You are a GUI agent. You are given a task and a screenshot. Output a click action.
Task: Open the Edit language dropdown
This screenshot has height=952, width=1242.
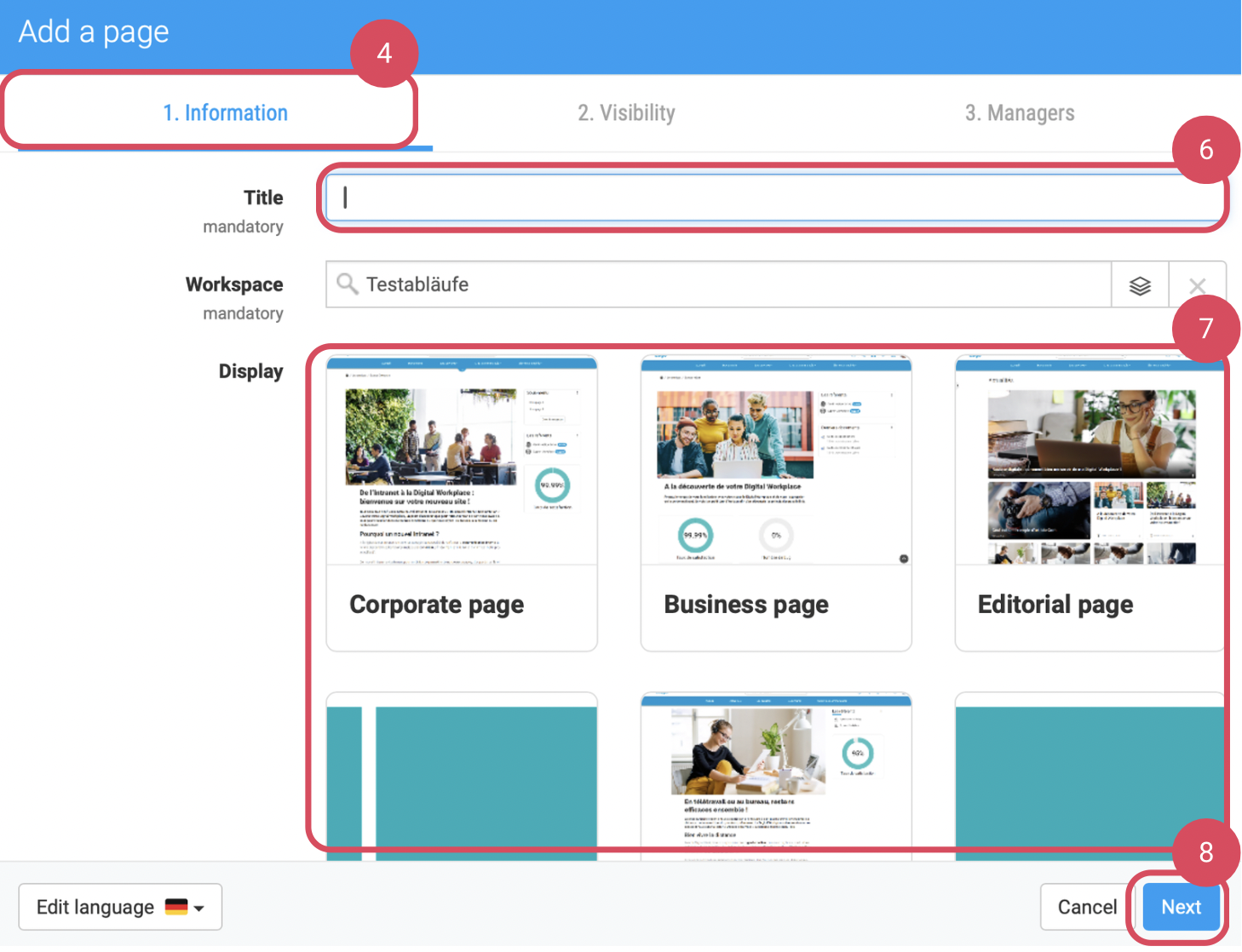pos(120,907)
